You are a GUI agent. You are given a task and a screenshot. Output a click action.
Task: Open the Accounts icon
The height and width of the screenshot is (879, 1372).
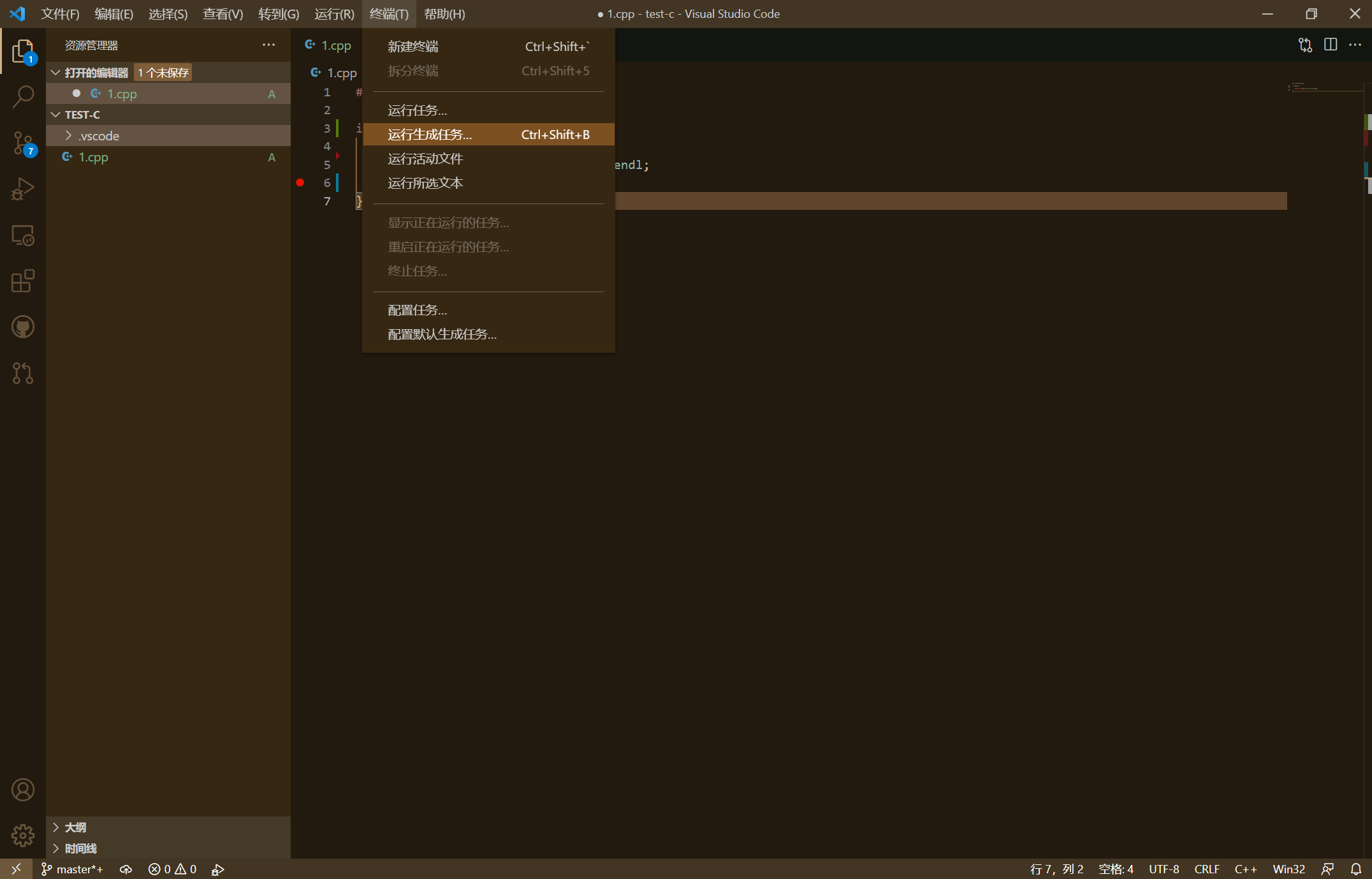click(23, 790)
